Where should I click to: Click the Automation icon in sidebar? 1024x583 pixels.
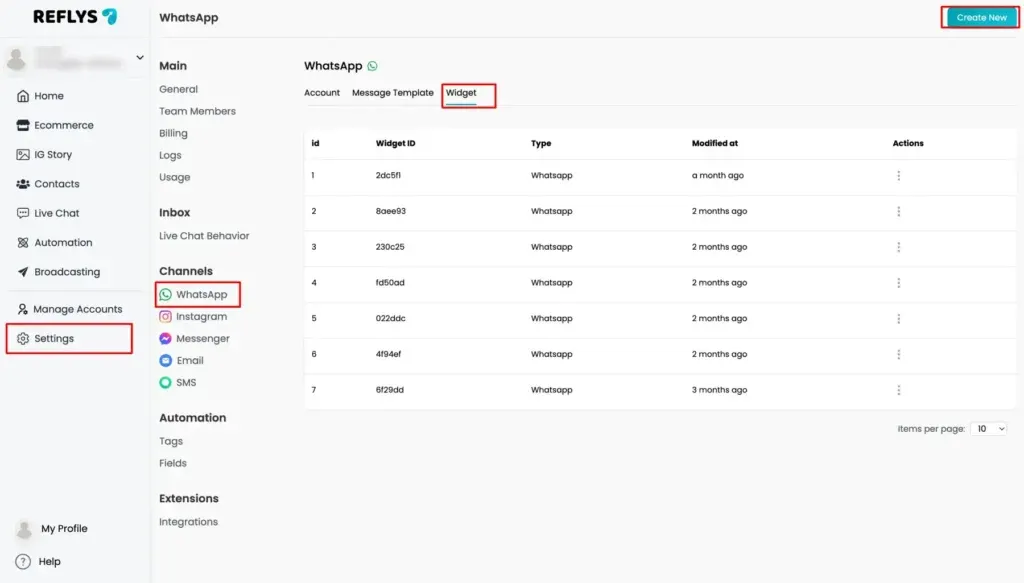23,243
